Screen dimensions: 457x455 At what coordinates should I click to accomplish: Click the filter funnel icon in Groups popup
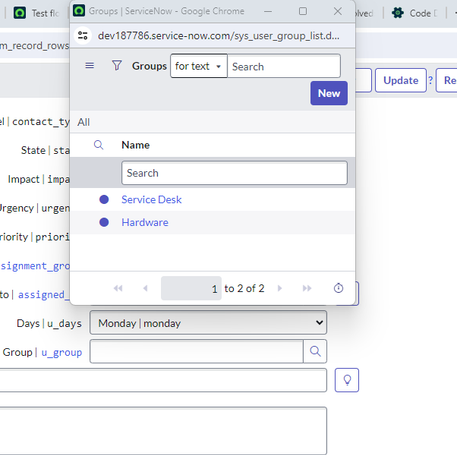click(x=117, y=65)
